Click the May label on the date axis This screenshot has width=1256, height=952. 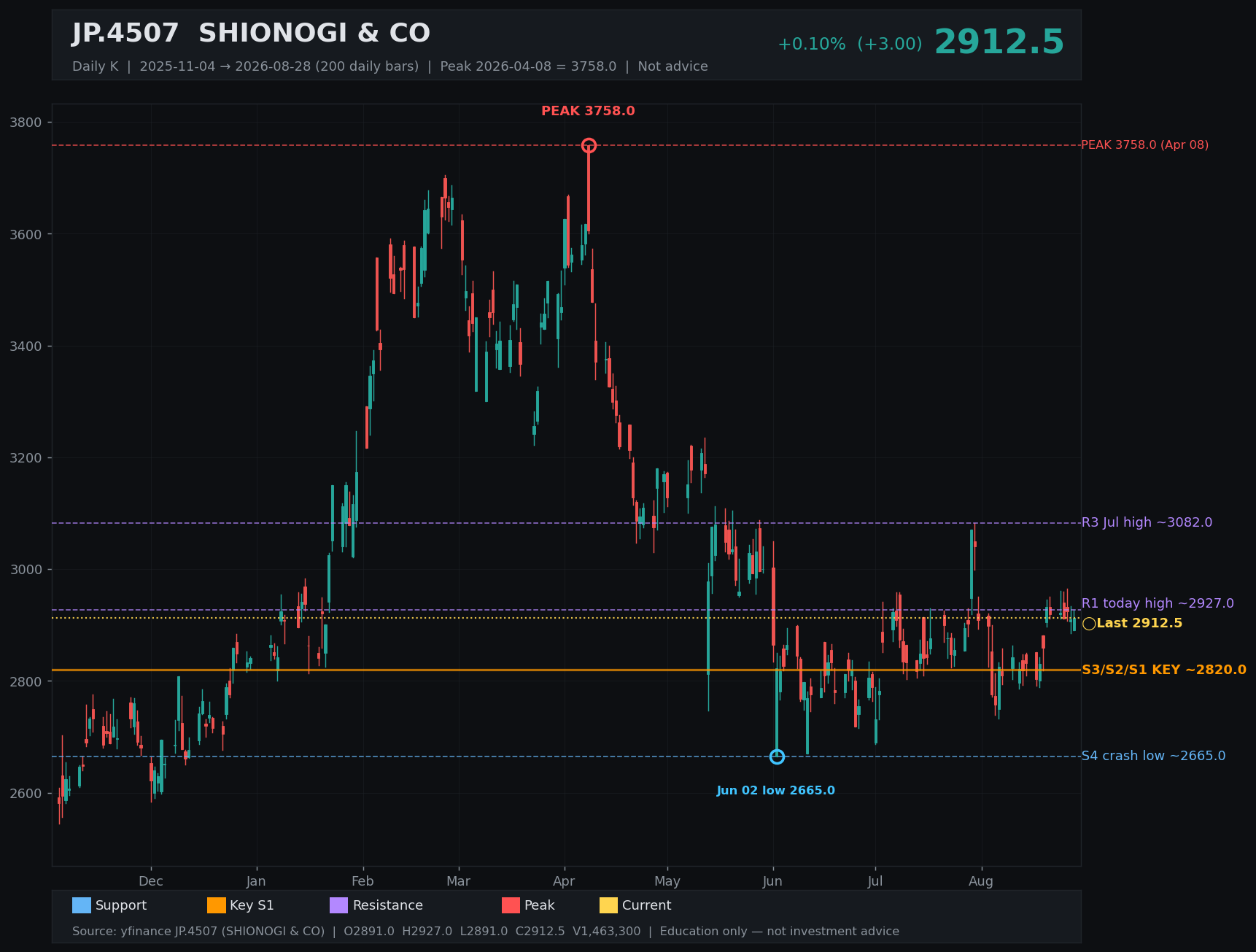coord(667,881)
